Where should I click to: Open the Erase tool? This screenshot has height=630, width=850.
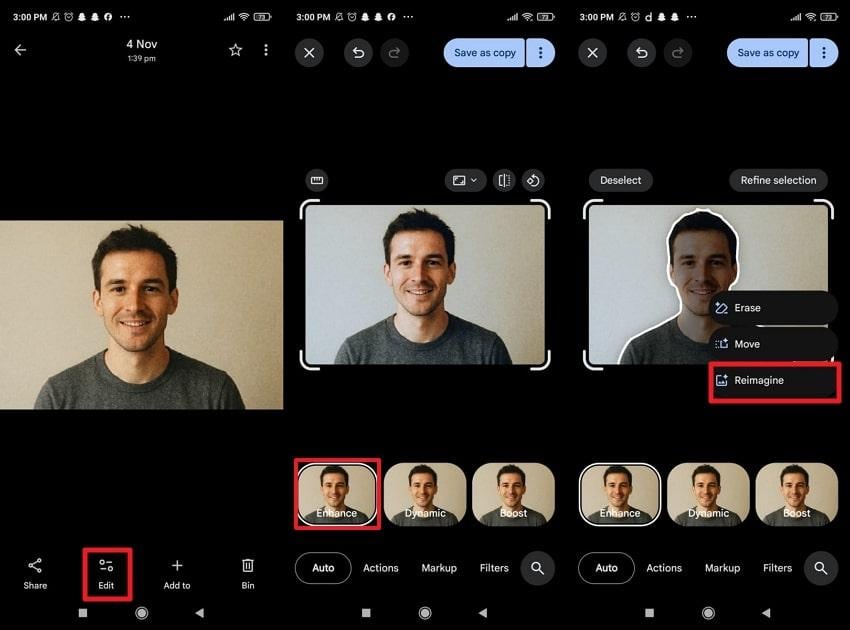[747, 308]
